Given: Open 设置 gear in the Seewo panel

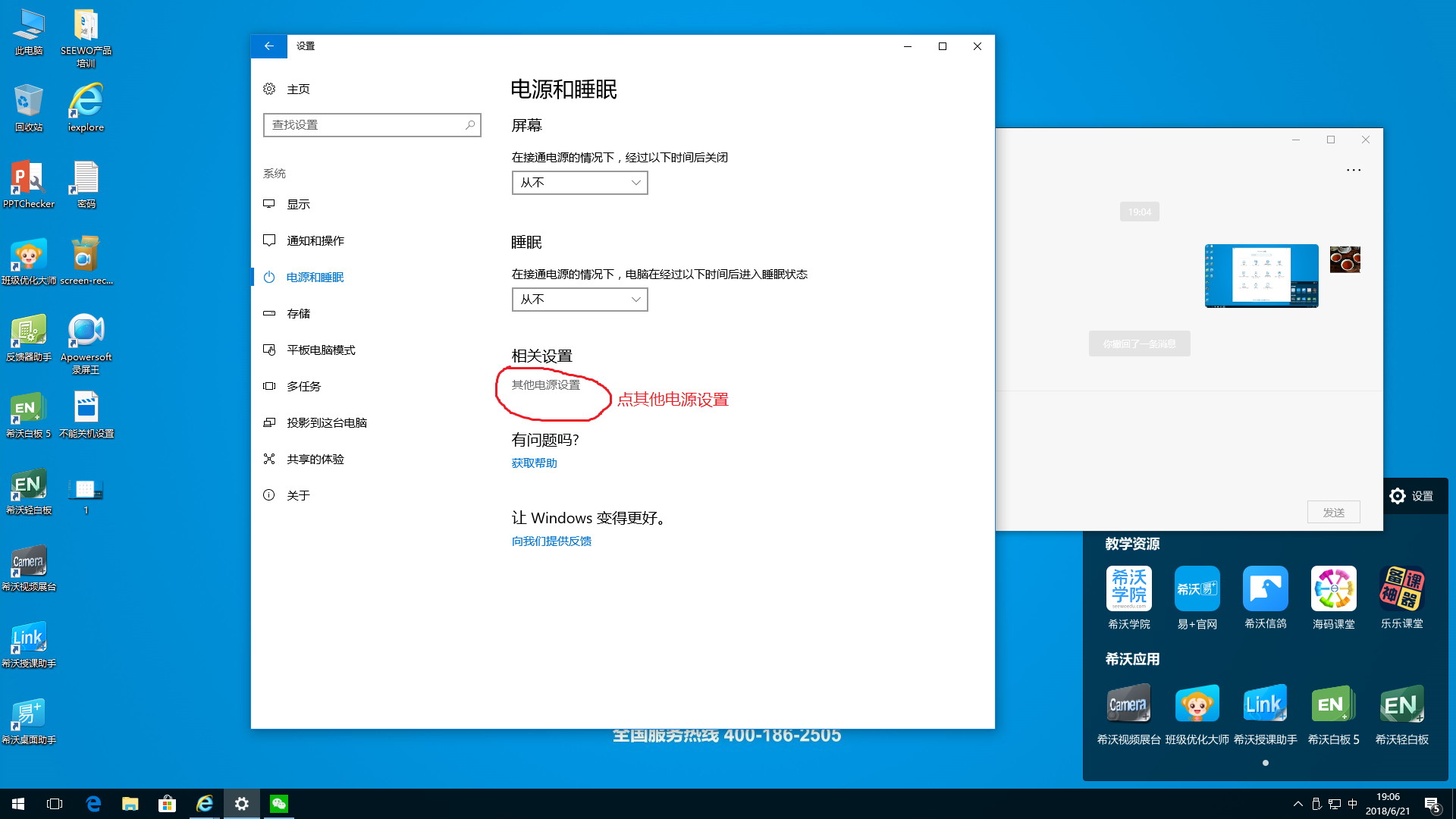Looking at the screenshot, I should tap(1411, 496).
